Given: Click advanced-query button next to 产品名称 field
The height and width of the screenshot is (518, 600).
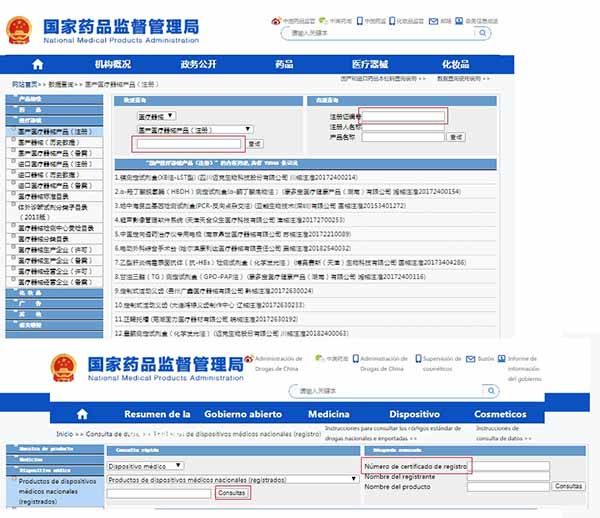Looking at the screenshot, I should [x=456, y=137].
